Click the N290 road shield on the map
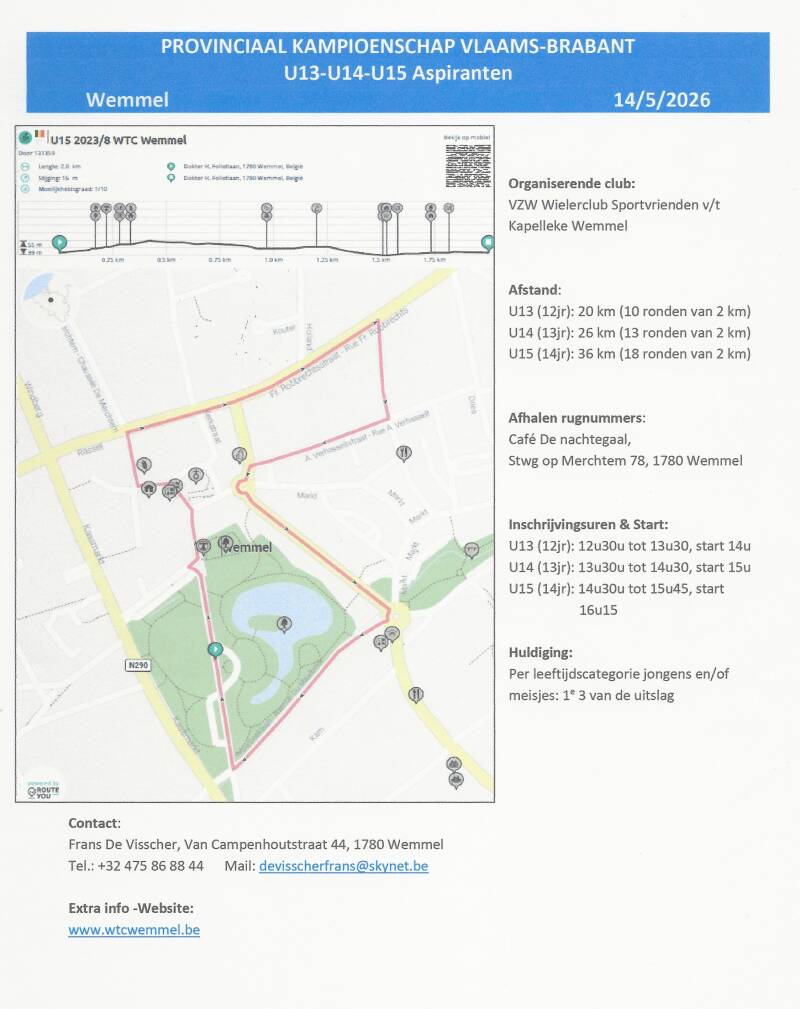Screen dimensions: 800x1009 [x=138, y=665]
